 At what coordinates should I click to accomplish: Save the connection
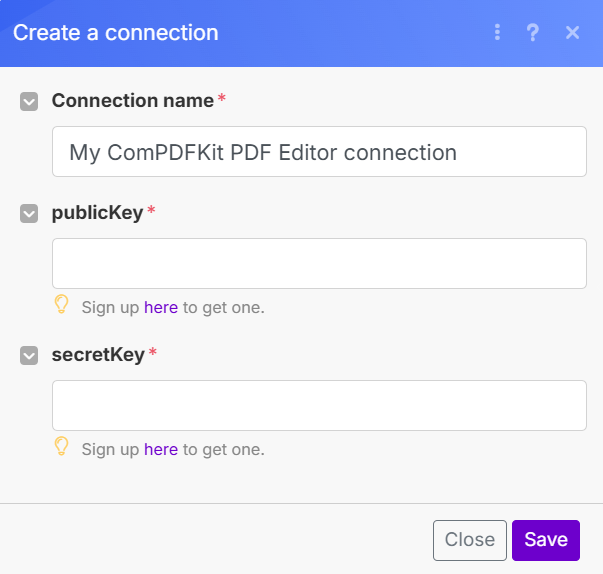(x=546, y=540)
